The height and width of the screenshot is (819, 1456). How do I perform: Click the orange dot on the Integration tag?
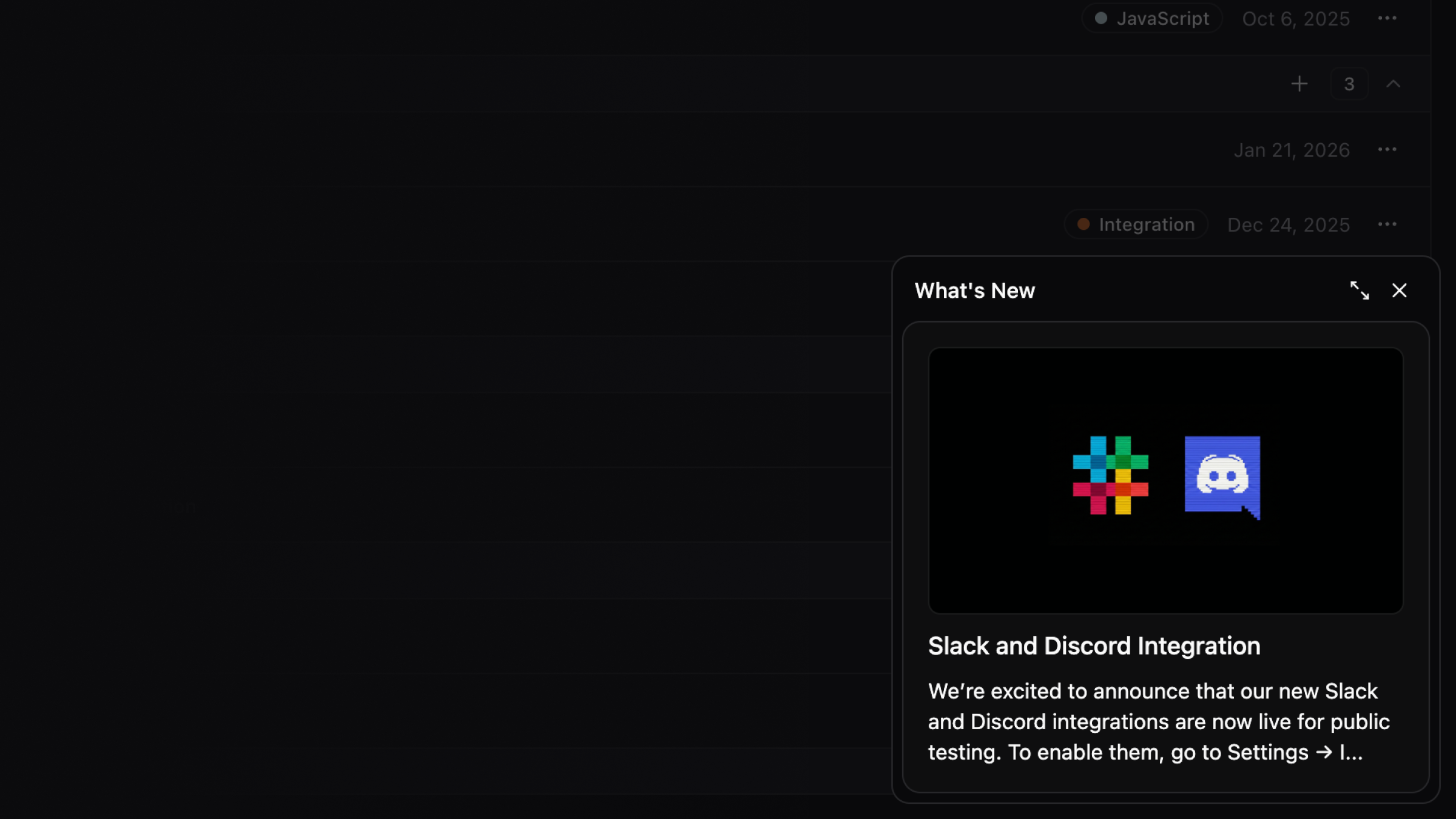click(1083, 224)
